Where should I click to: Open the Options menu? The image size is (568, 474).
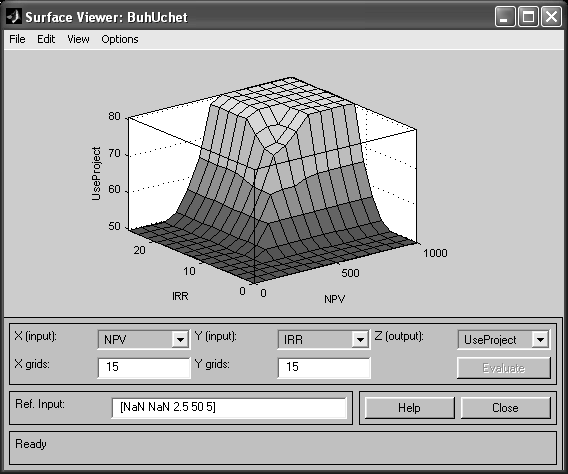[x=120, y=39]
